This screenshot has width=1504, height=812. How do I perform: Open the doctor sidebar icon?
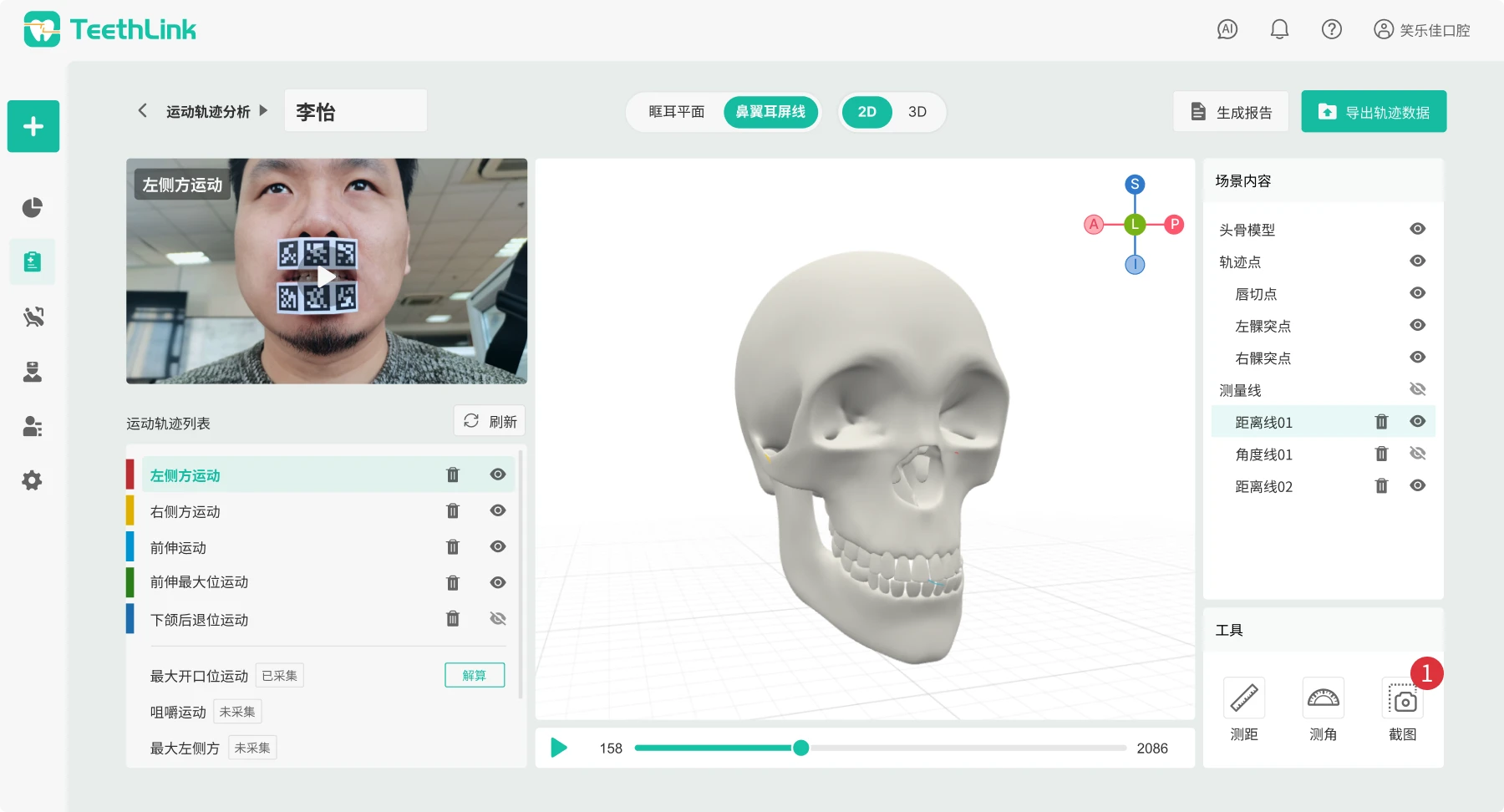pyautogui.click(x=33, y=372)
